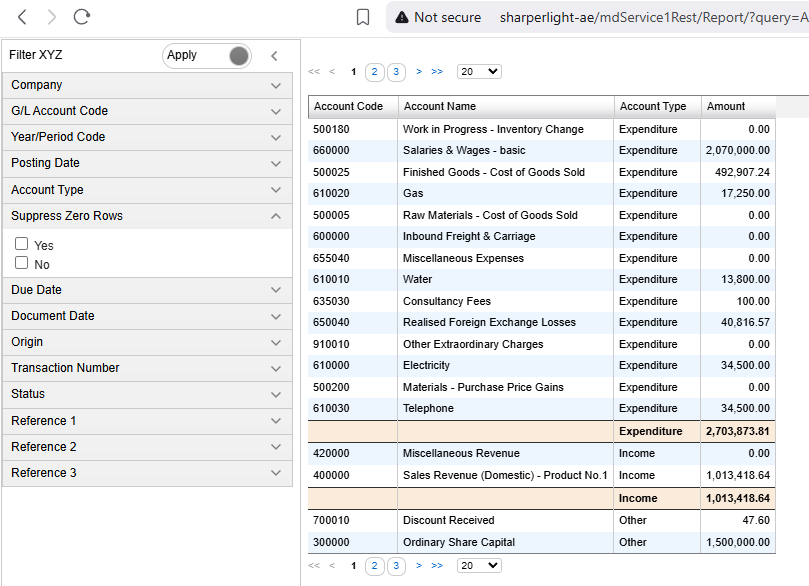Sort by the Amount column header
Viewport: 809px width, 586px height.
point(738,107)
